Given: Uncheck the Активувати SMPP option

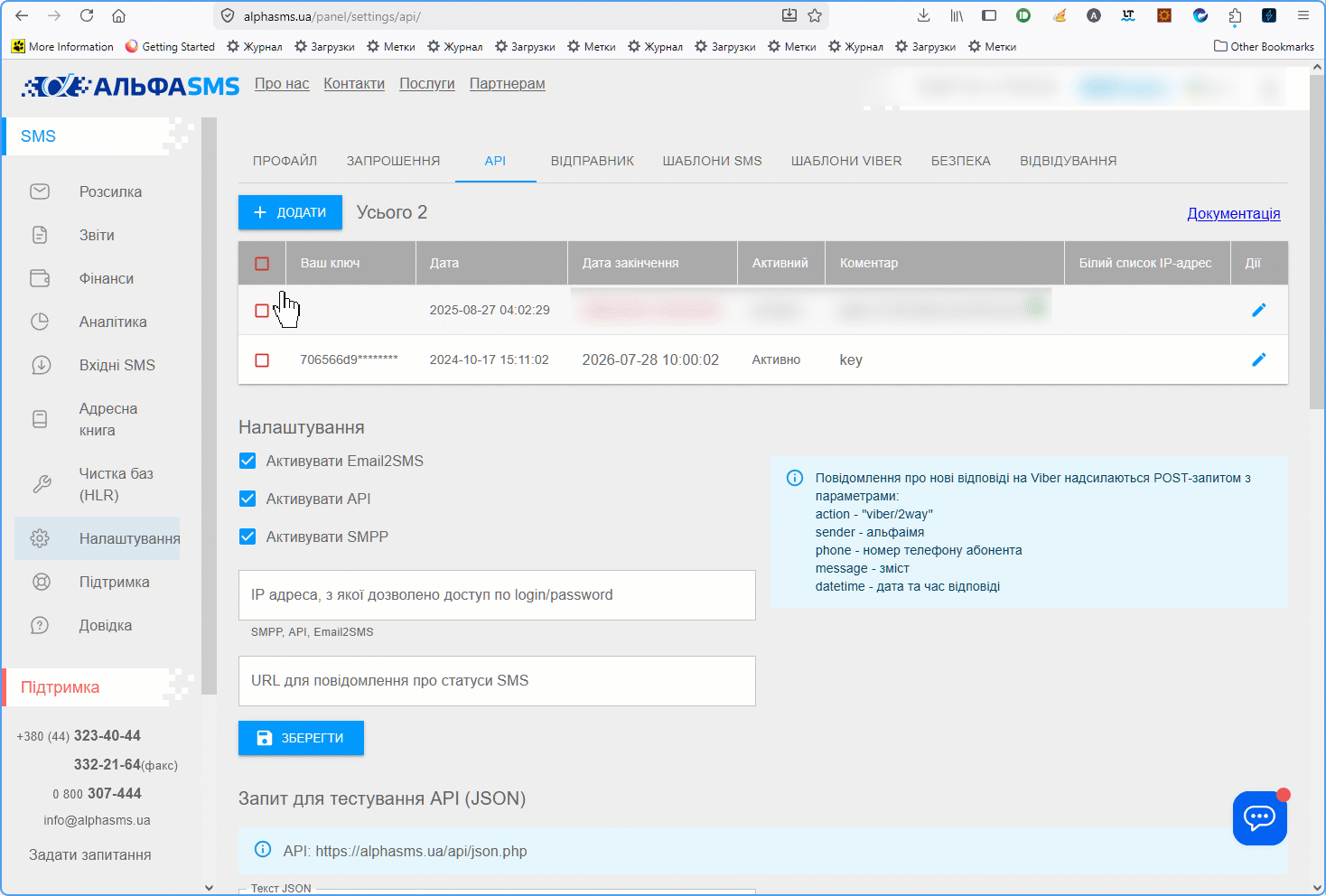Looking at the screenshot, I should click(247, 537).
